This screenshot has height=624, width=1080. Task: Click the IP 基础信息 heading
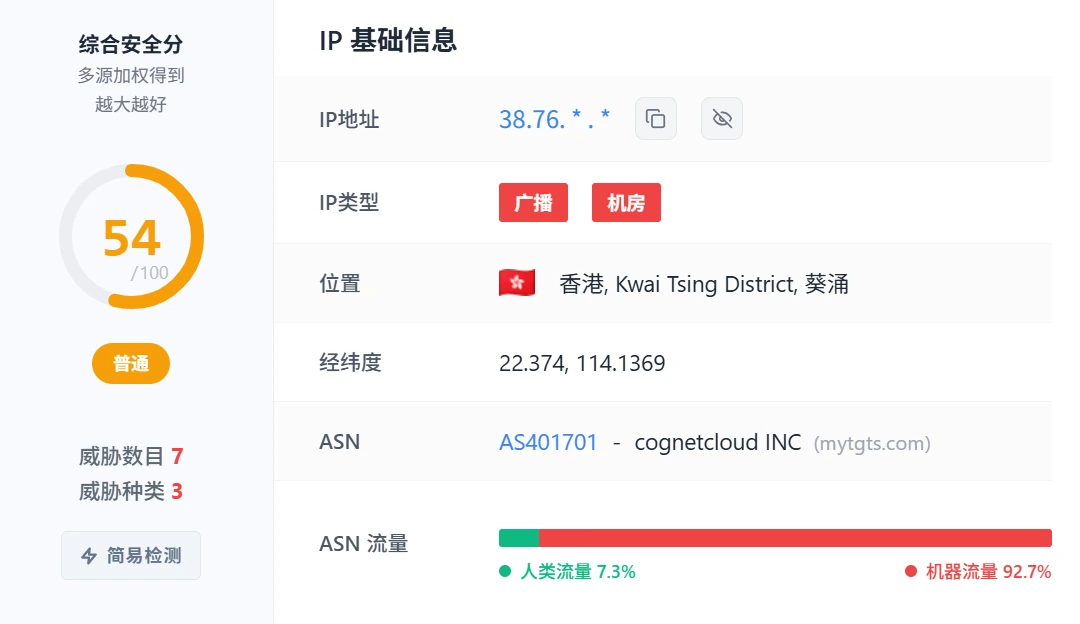388,40
